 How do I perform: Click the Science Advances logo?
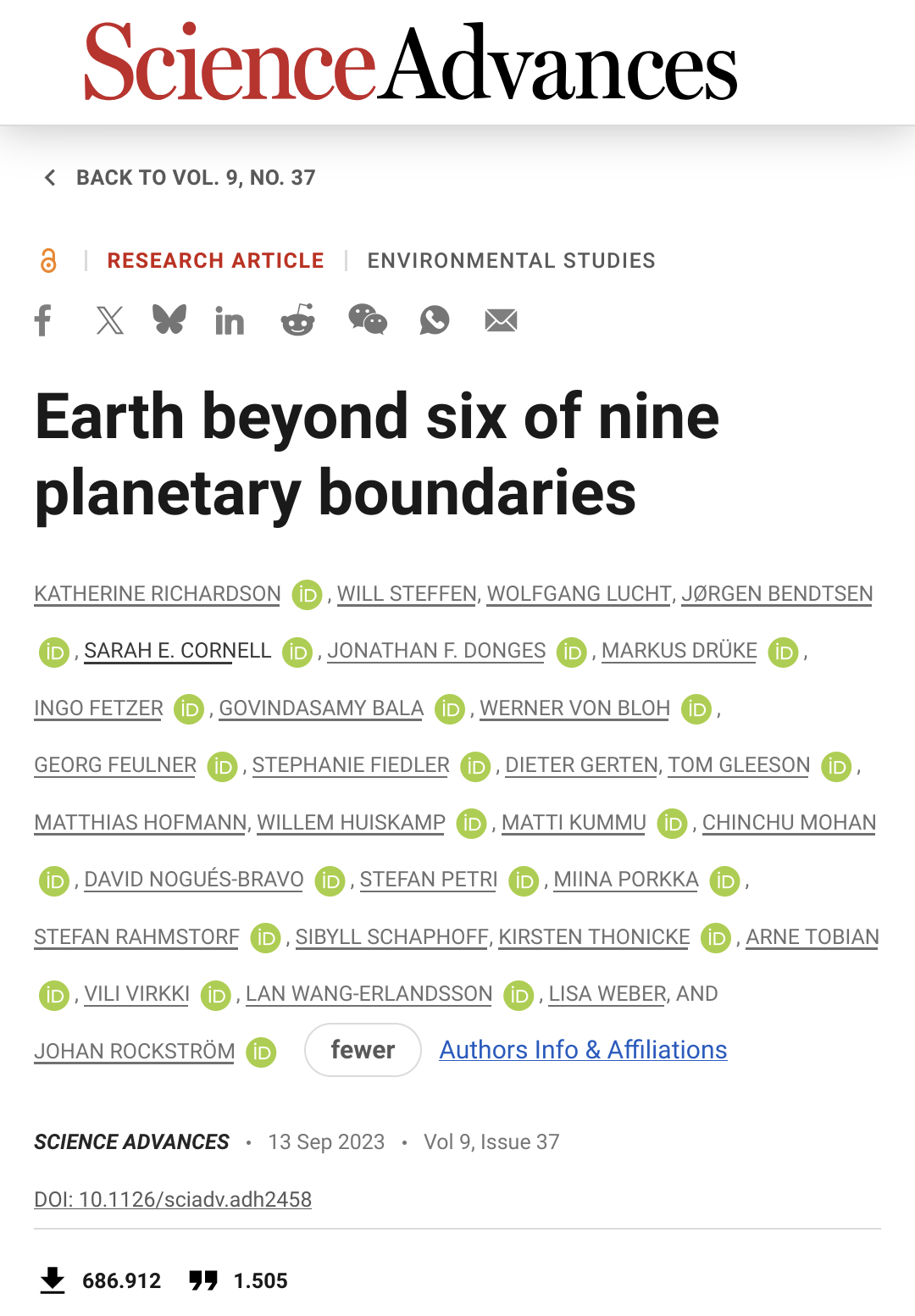411,62
